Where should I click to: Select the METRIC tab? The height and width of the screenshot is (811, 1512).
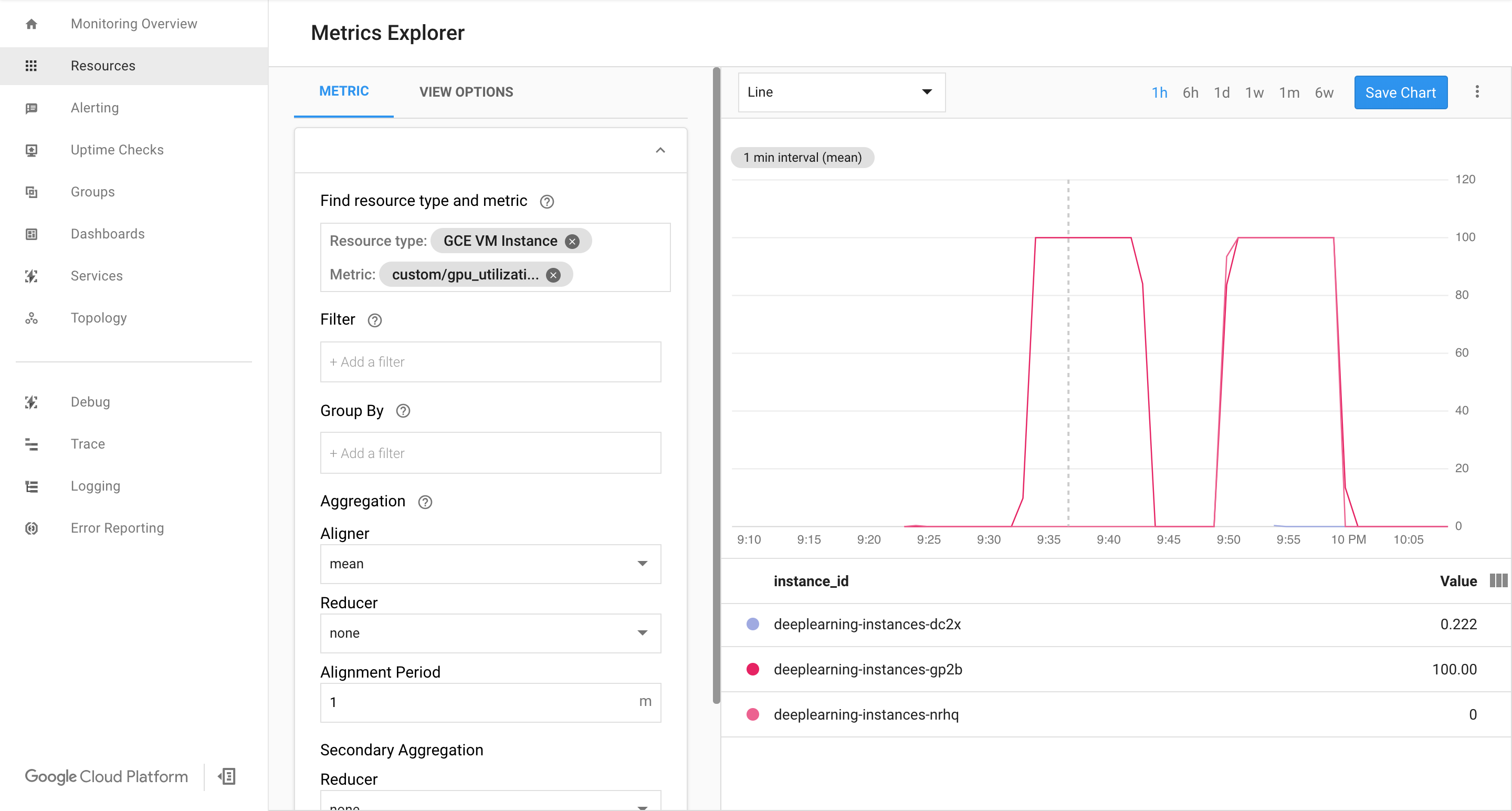[x=343, y=92]
